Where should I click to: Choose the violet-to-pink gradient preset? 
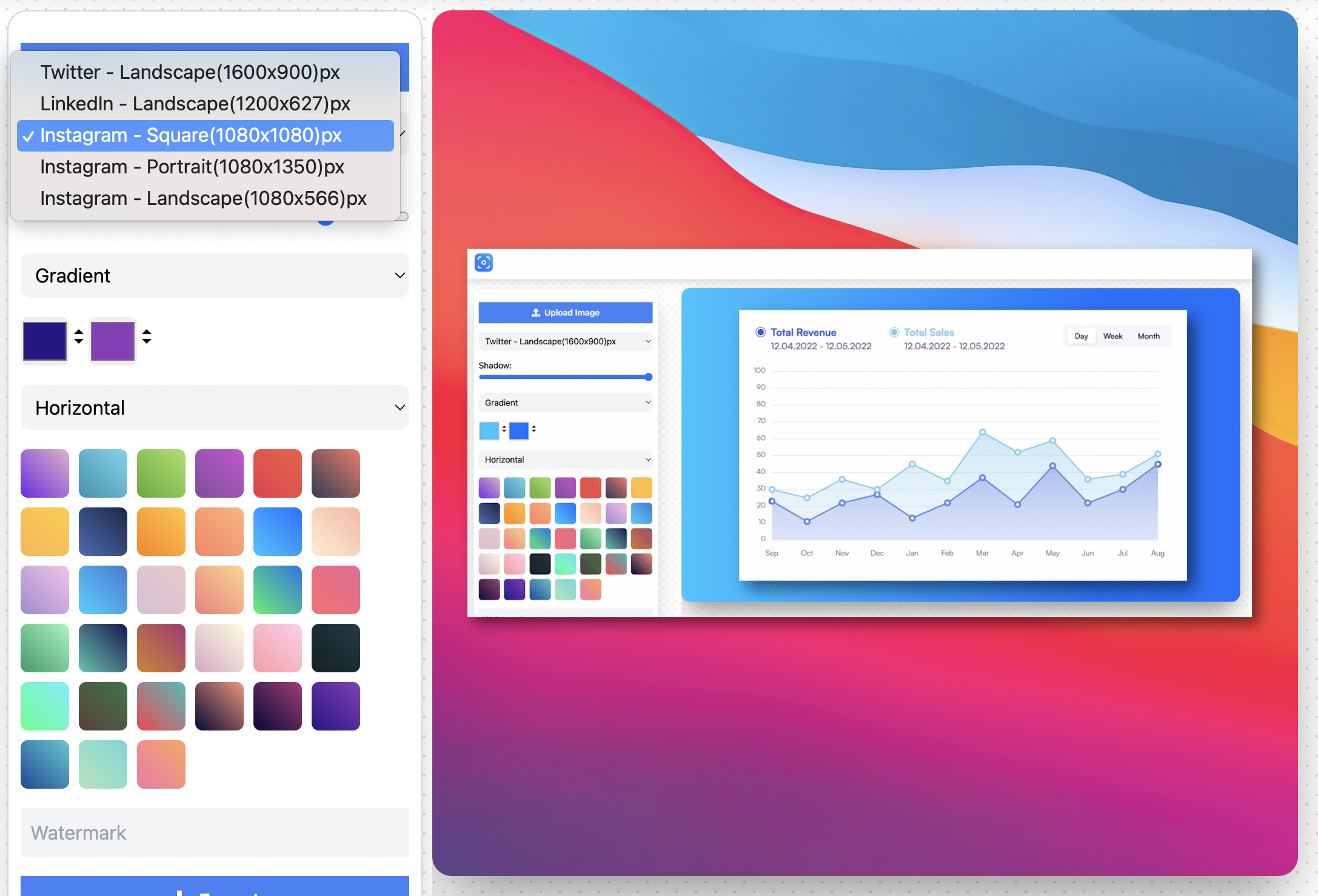[x=45, y=473]
